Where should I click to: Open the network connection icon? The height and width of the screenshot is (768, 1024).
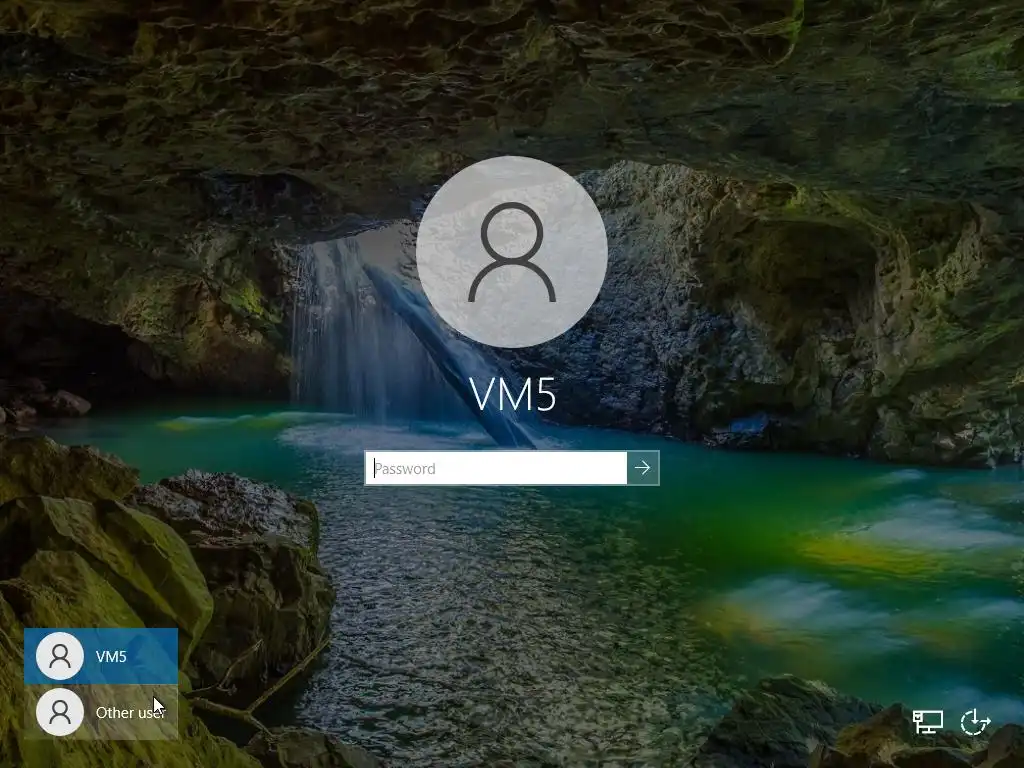(x=927, y=722)
